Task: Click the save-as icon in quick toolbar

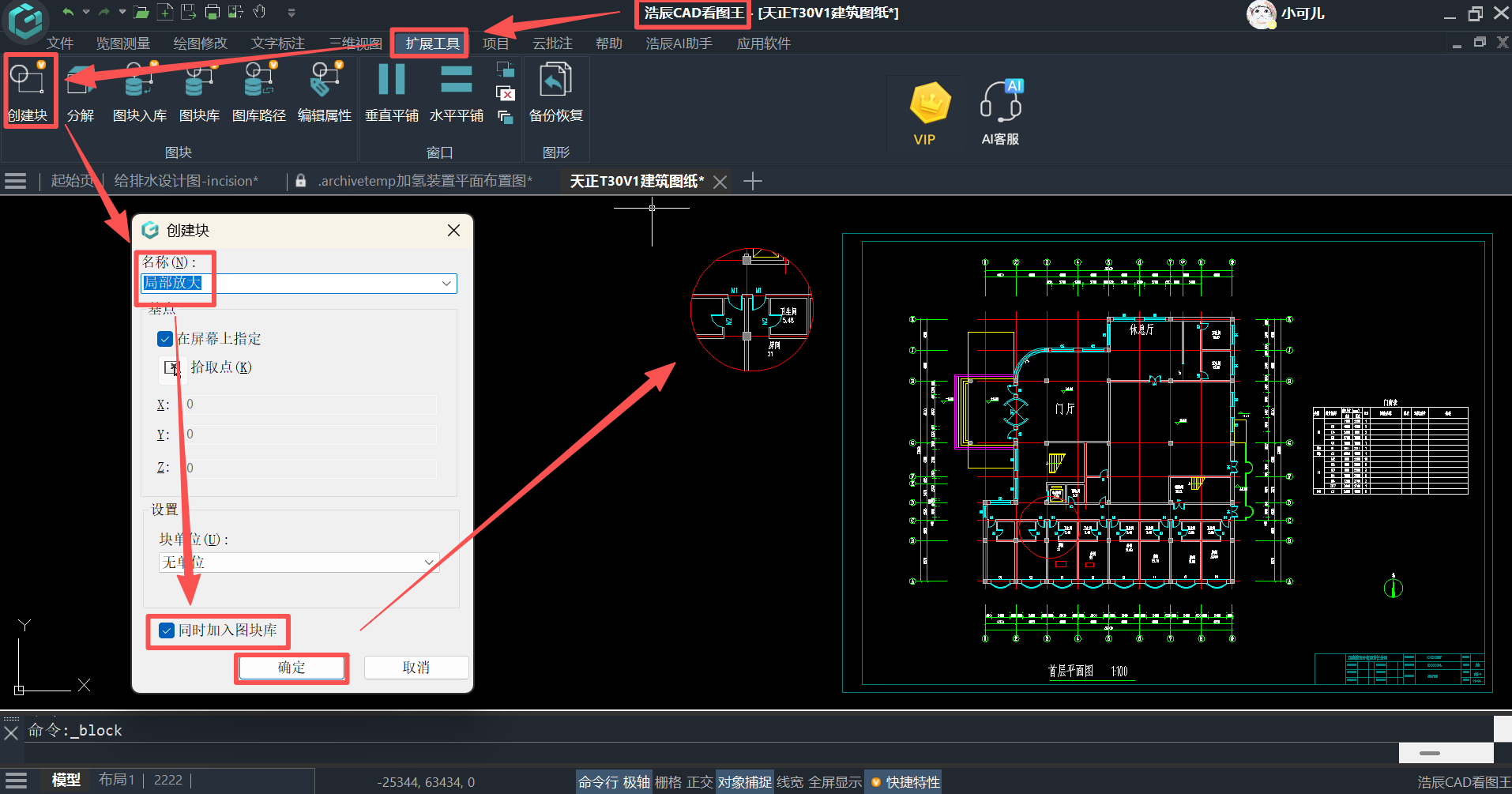Action: (188, 12)
